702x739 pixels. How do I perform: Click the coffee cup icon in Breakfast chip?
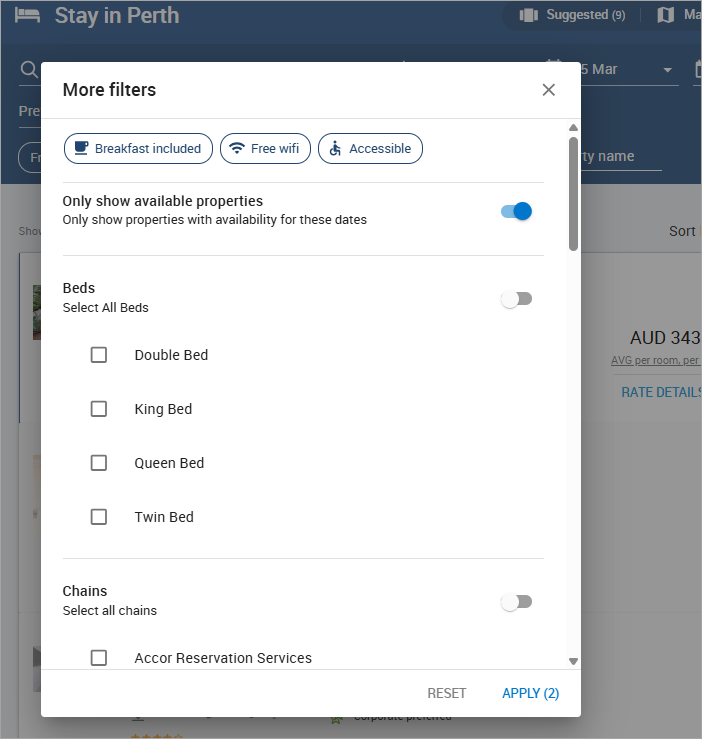point(82,148)
